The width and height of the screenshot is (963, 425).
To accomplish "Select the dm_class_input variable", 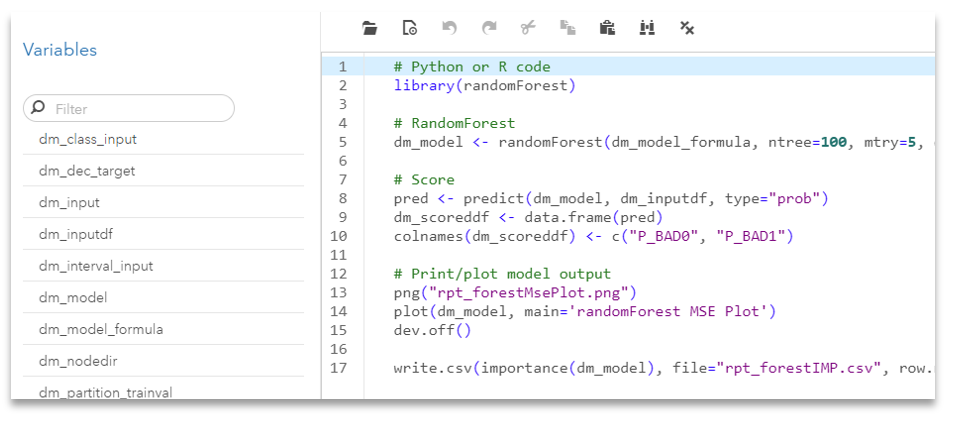I will tap(88, 139).
